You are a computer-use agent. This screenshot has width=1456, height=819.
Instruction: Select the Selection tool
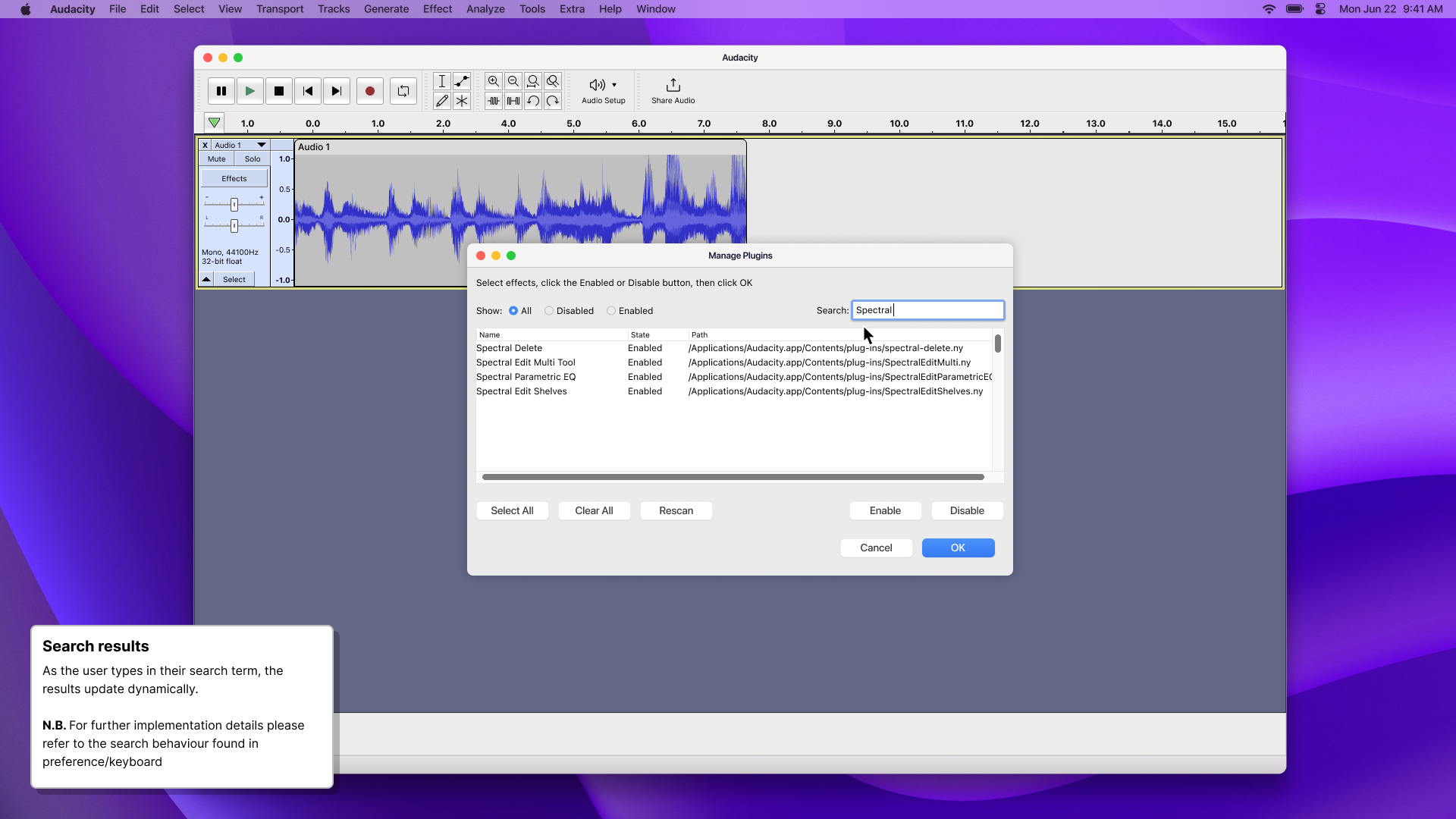click(442, 81)
